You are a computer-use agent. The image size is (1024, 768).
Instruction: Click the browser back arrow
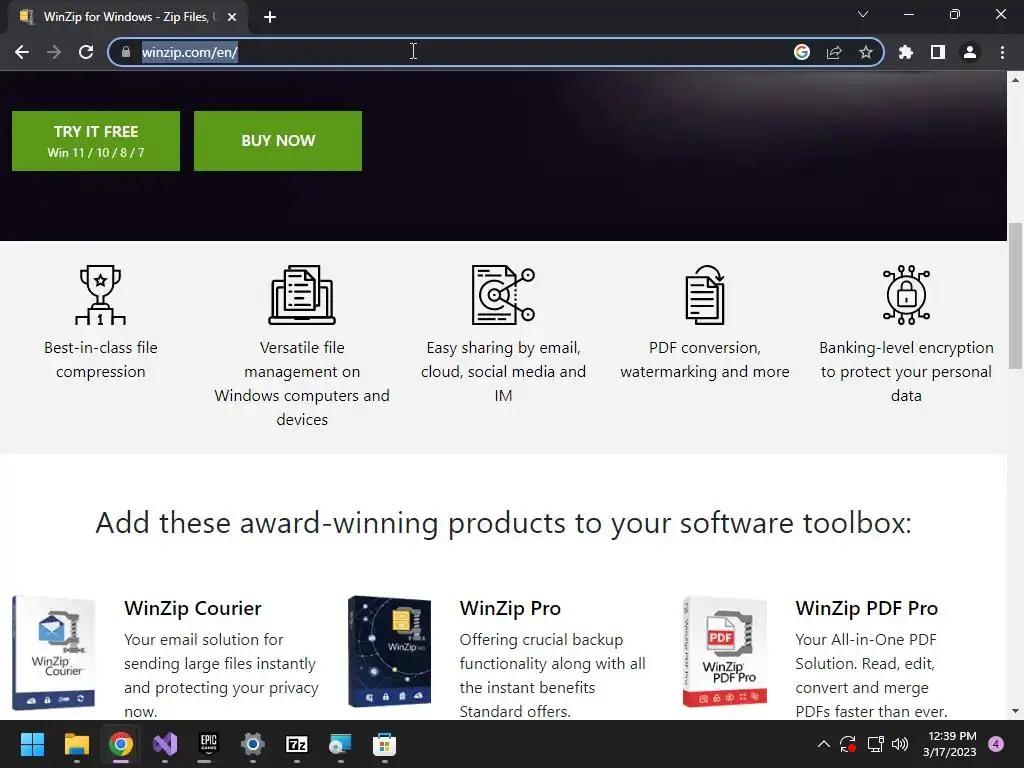(x=22, y=52)
